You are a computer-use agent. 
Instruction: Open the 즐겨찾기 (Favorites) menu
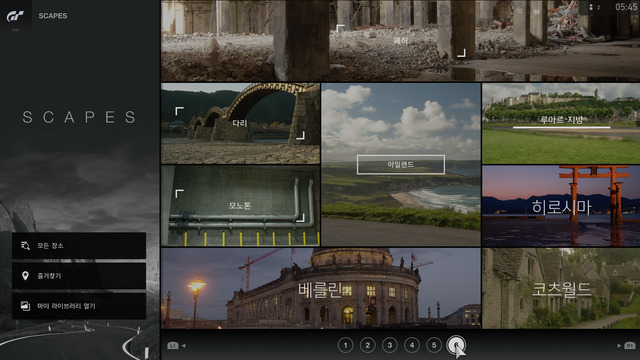[79, 276]
